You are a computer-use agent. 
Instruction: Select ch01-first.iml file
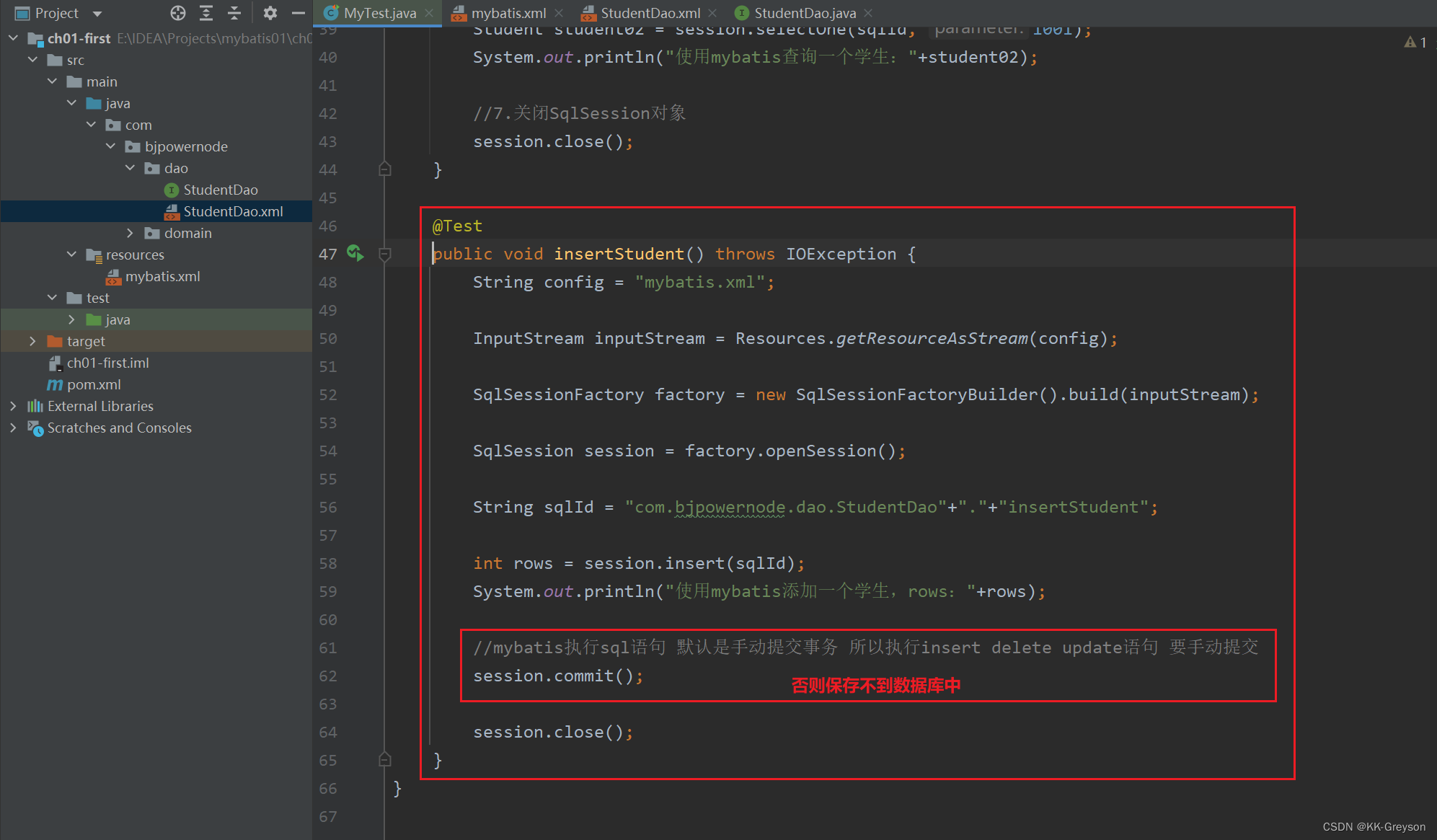point(108,363)
